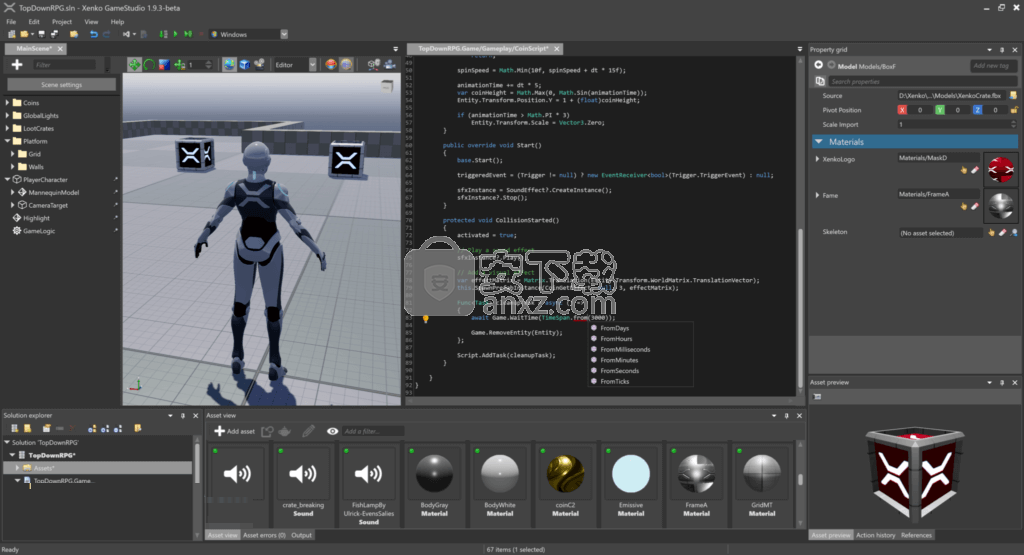Select the scale gizmo tool
This screenshot has height=555, width=1024.
164,64
